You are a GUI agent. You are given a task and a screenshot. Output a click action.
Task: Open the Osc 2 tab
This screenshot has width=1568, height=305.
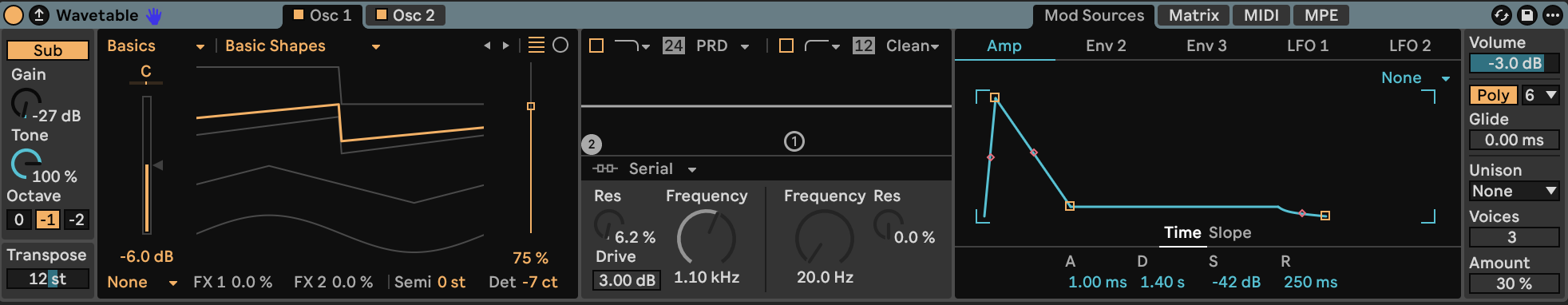click(x=406, y=15)
